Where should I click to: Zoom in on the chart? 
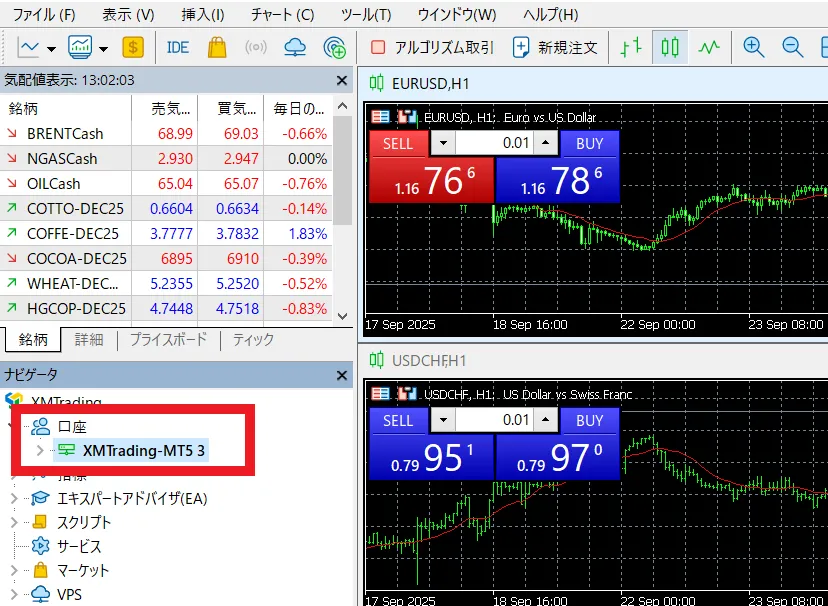point(753,47)
